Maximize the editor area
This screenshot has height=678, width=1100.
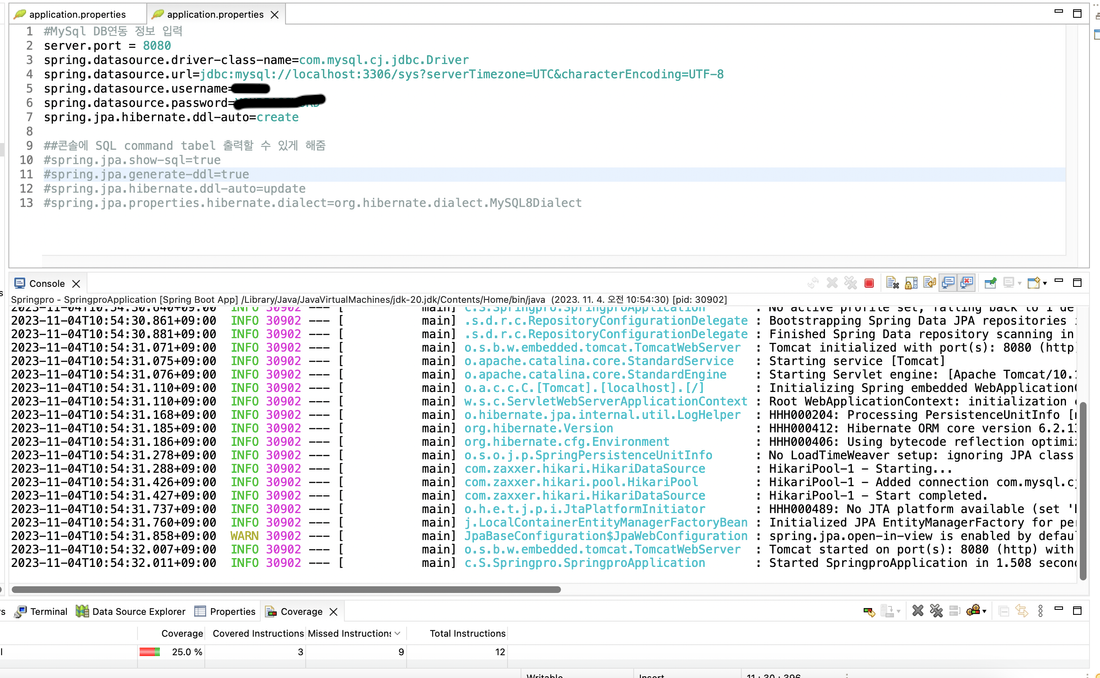[x=1078, y=13]
